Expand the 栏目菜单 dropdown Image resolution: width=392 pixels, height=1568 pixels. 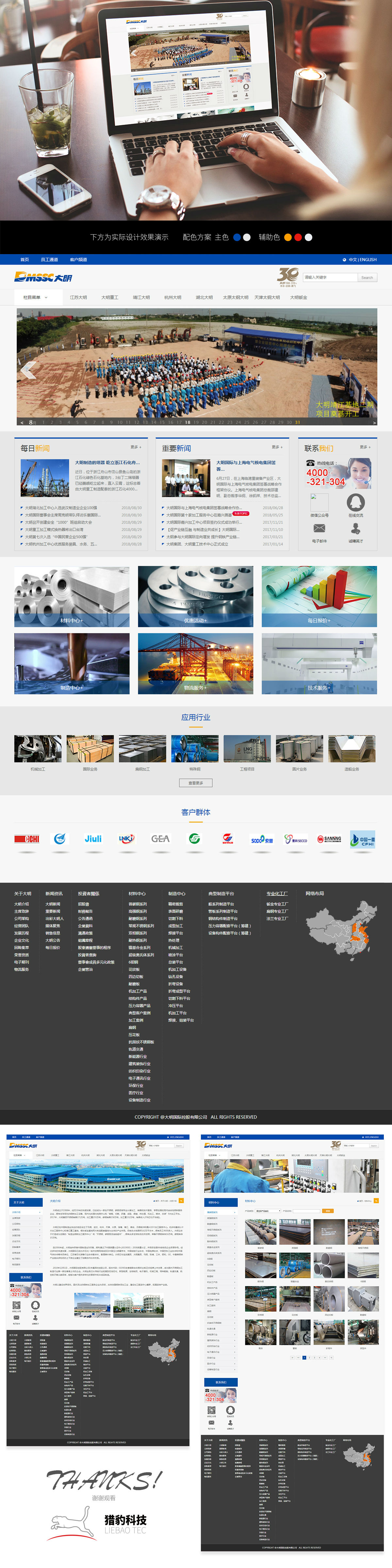[35, 298]
